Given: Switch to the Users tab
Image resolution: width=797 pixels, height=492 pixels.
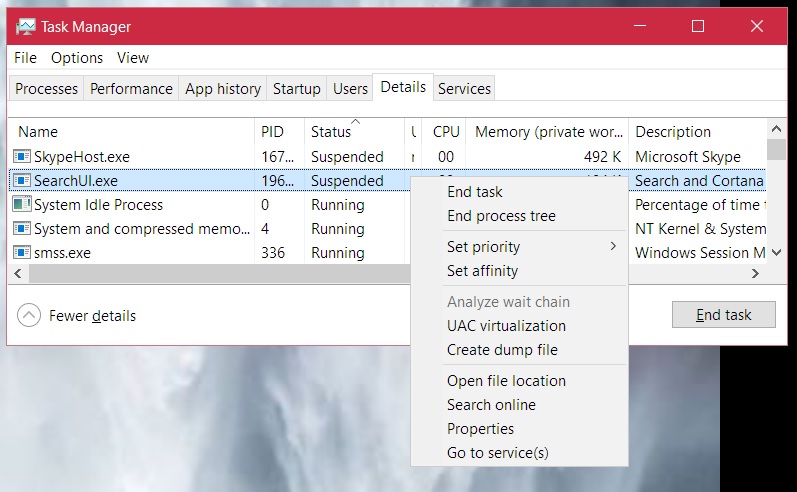Looking at the screenshot, I should 350,88.
